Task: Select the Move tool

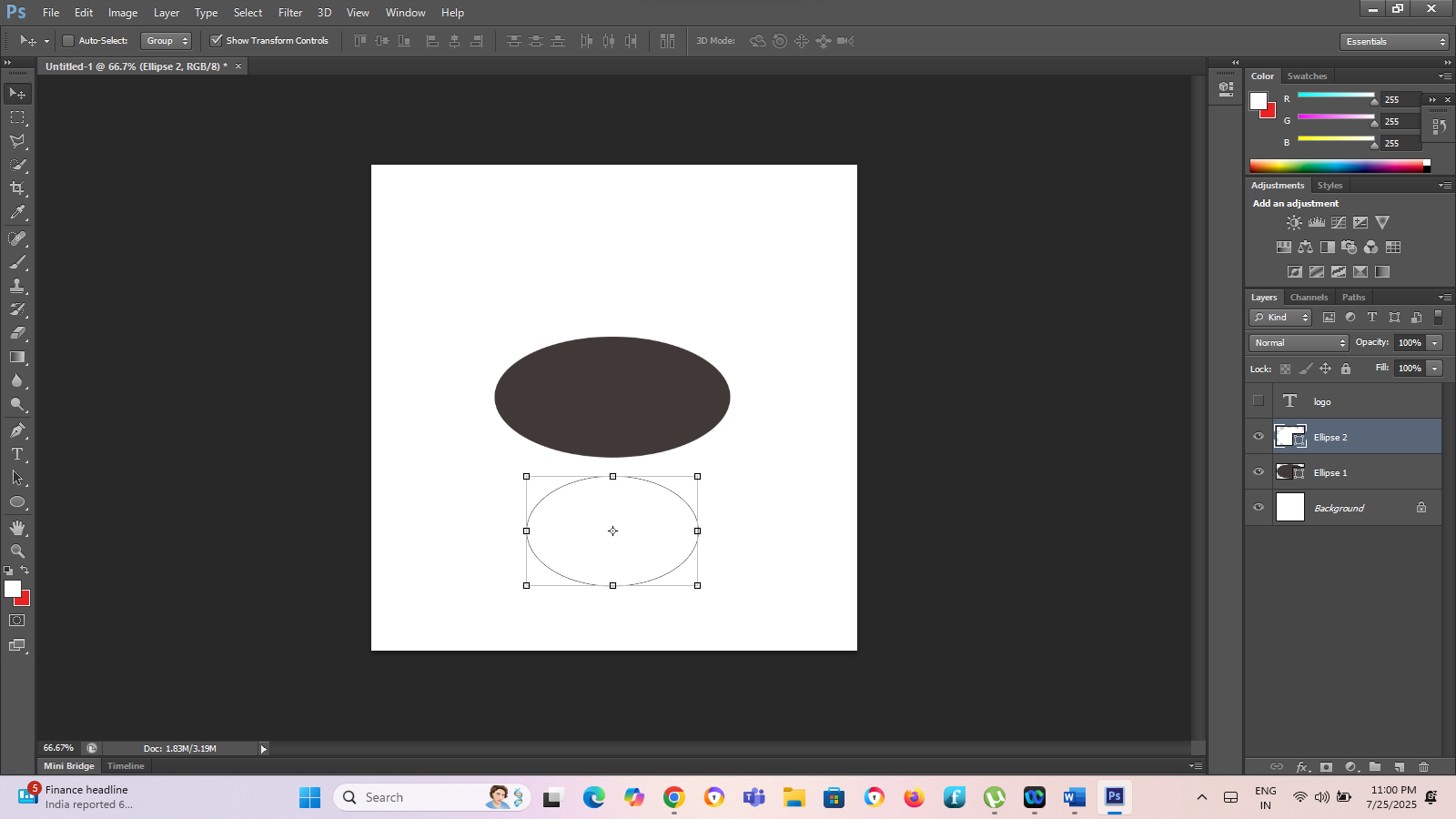Action: tap(17, 94)
